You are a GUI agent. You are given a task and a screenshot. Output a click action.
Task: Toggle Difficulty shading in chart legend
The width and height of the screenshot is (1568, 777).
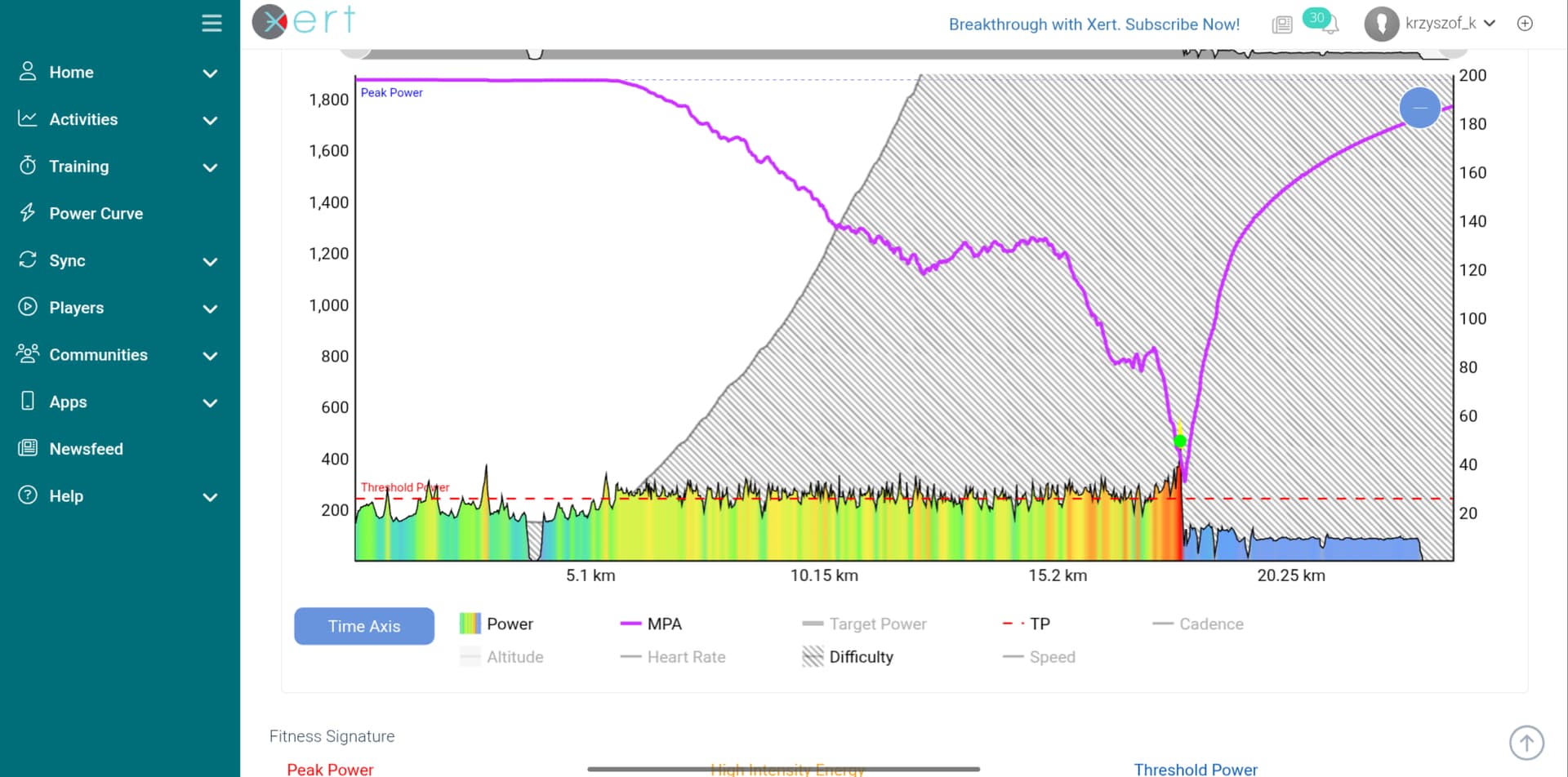coord(848,657)
